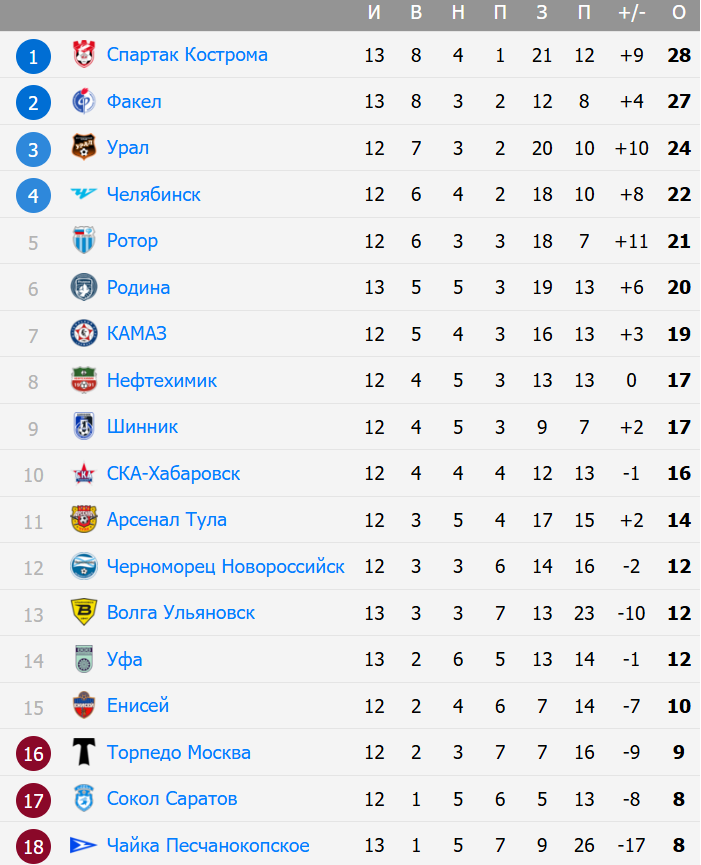Click the Rotor club crest
The width and height of the screenshot is (701, 865).
(x=83, y=241)
